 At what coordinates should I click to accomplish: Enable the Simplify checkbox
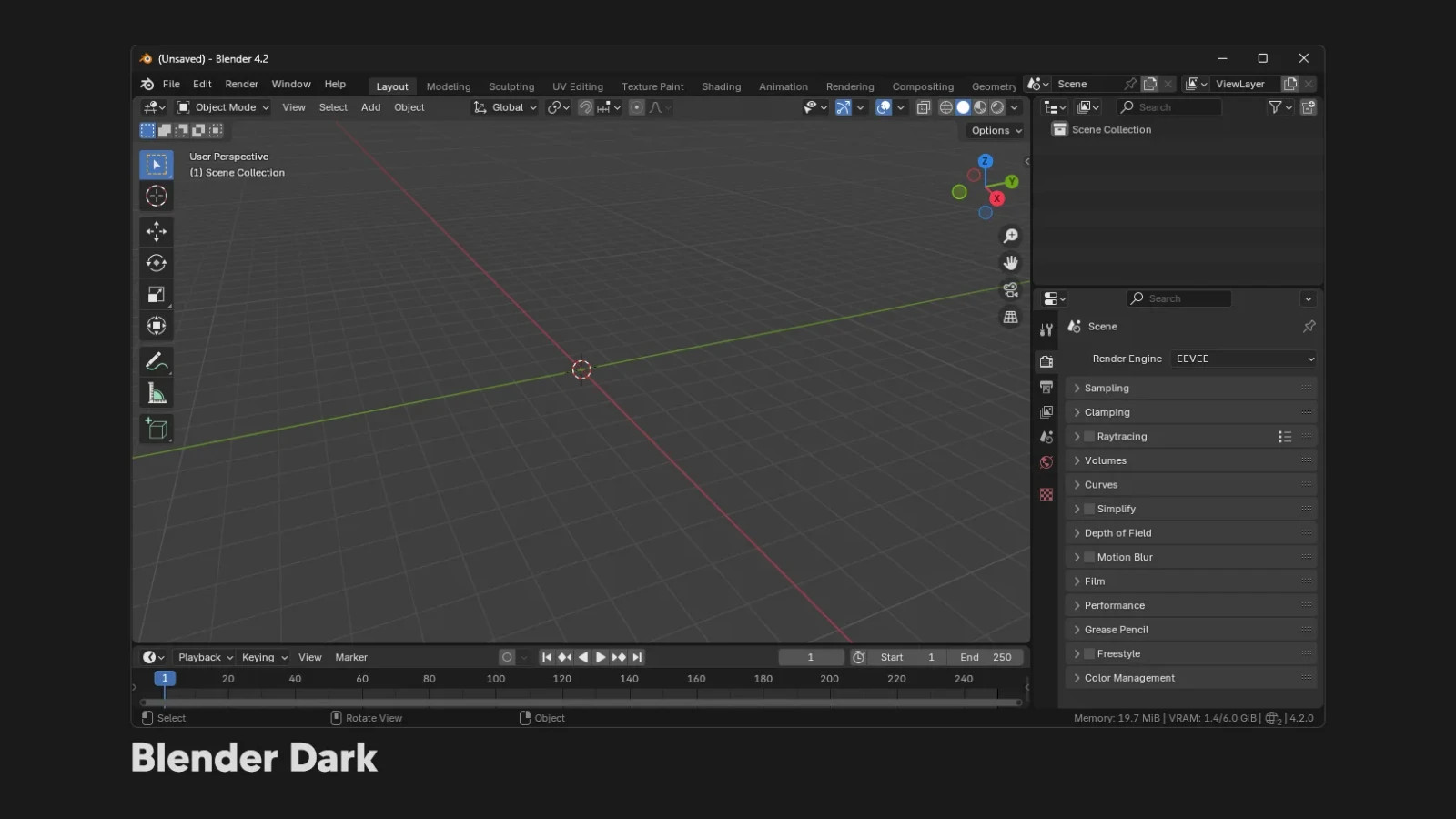point(1089,509)
